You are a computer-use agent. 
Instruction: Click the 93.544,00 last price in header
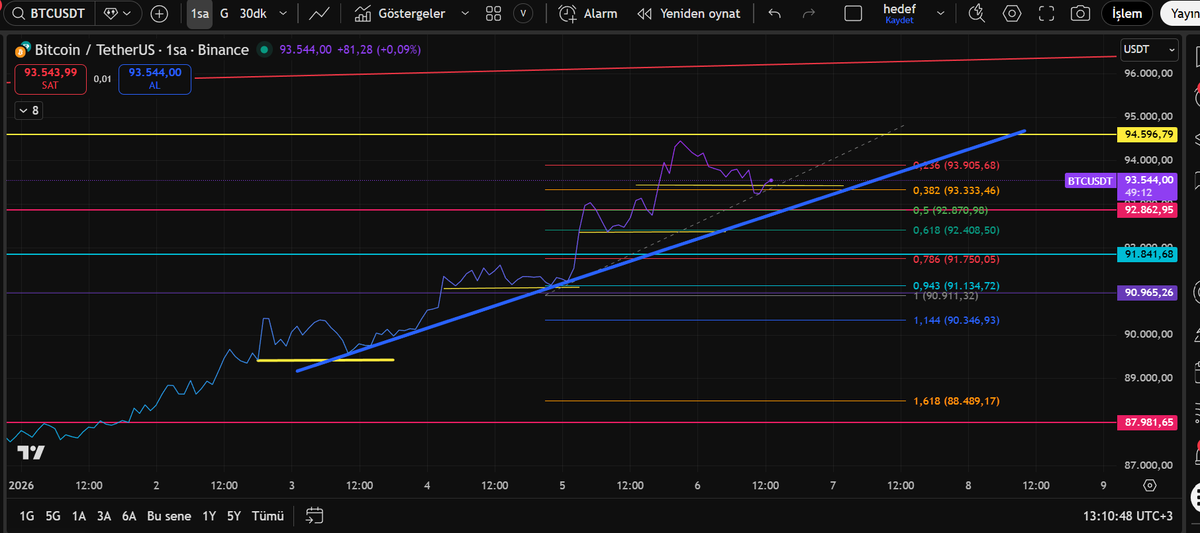point(307,50)
